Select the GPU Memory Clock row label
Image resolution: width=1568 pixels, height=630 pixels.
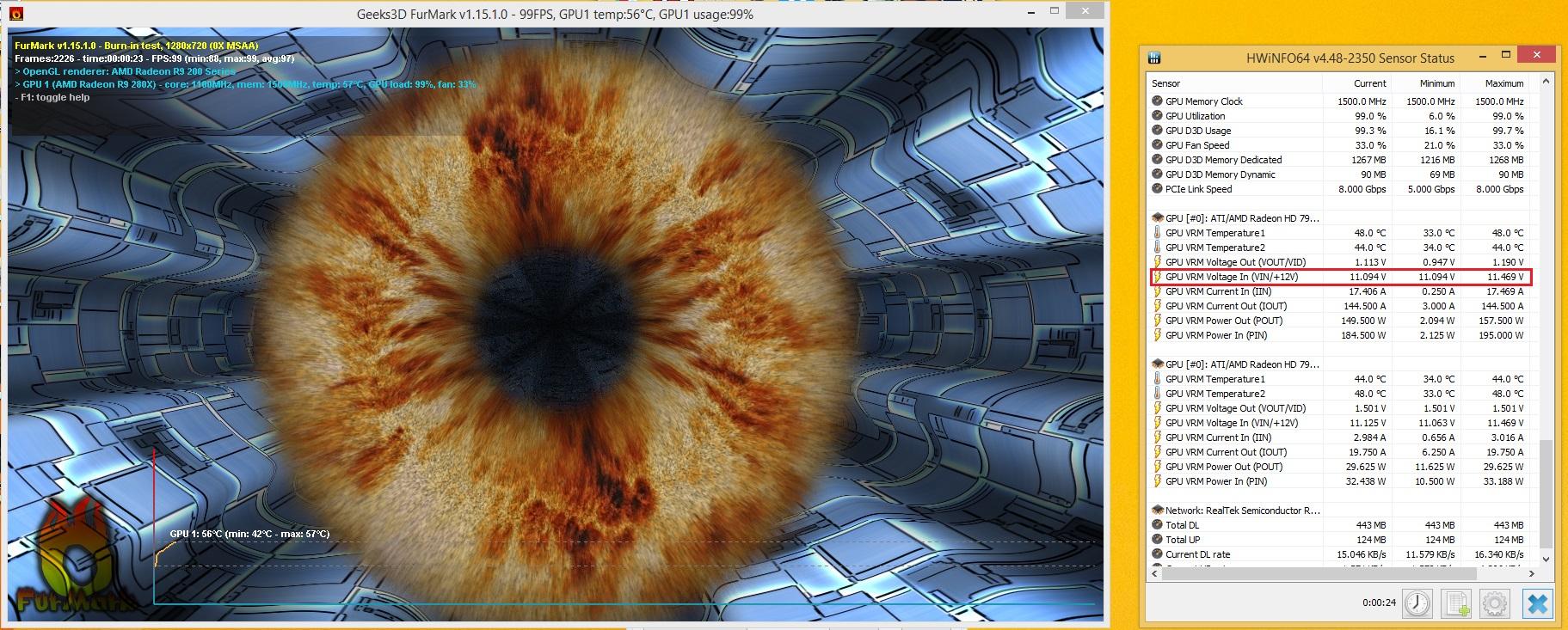1204,101
